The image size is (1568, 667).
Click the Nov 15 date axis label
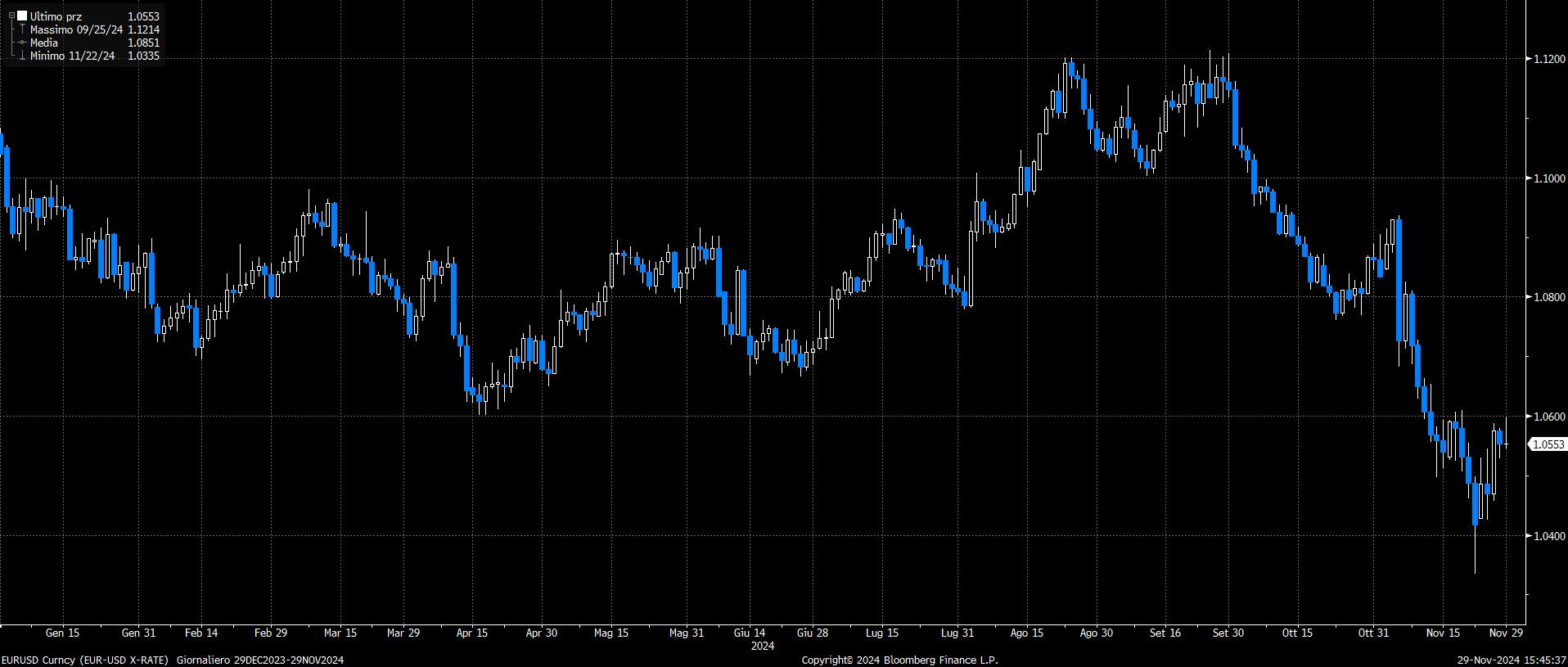[1443, 633]
